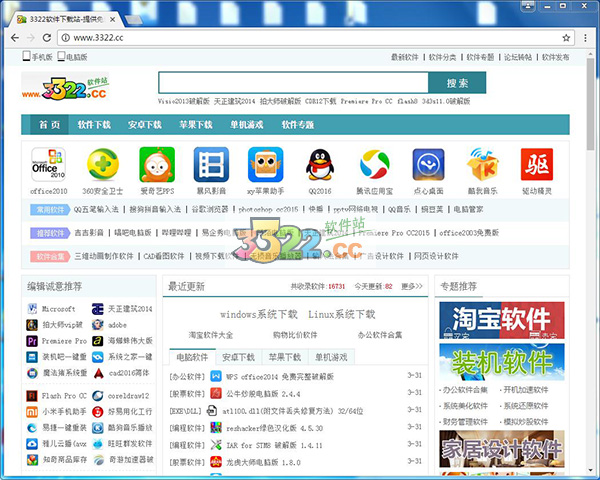
Task: Open office2003免费版 link
Action: (x=469, y=233)
